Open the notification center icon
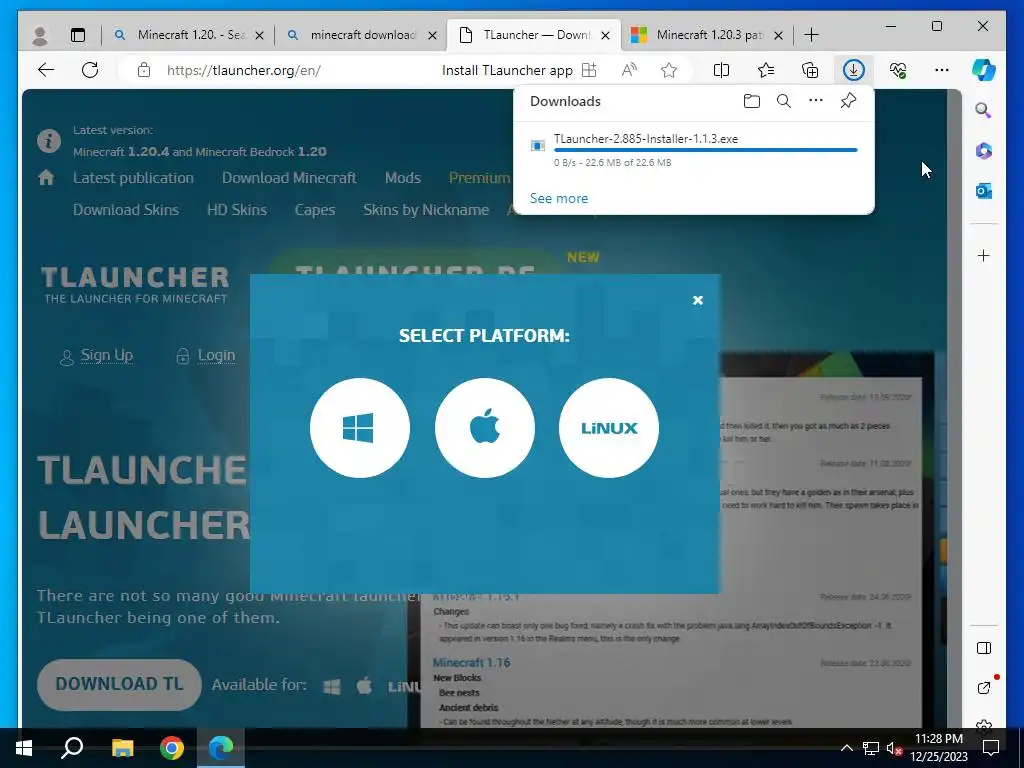 click(x=991, y=748)
